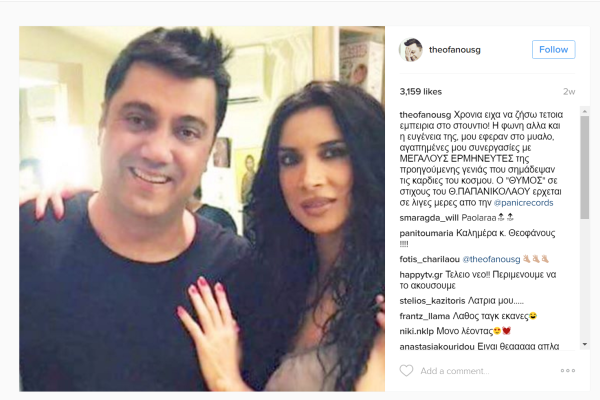Viewport: 600px width, 400px height.
Task: View the 3,159 likes list
Action: (x=421, y=91)
